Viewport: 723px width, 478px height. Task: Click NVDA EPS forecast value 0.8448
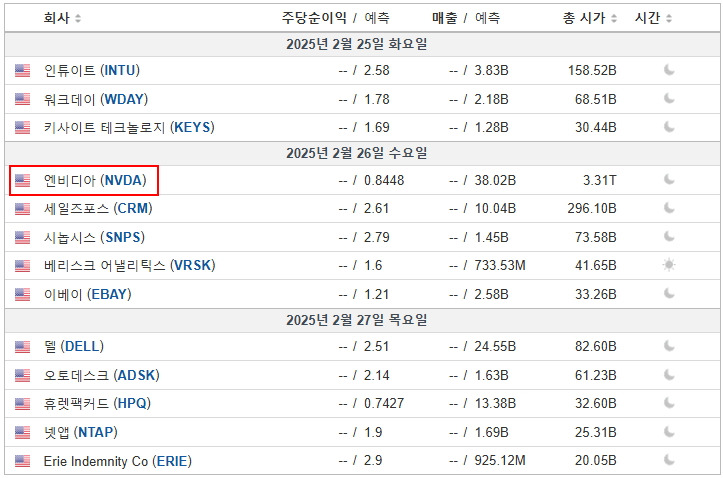(384, 180)
